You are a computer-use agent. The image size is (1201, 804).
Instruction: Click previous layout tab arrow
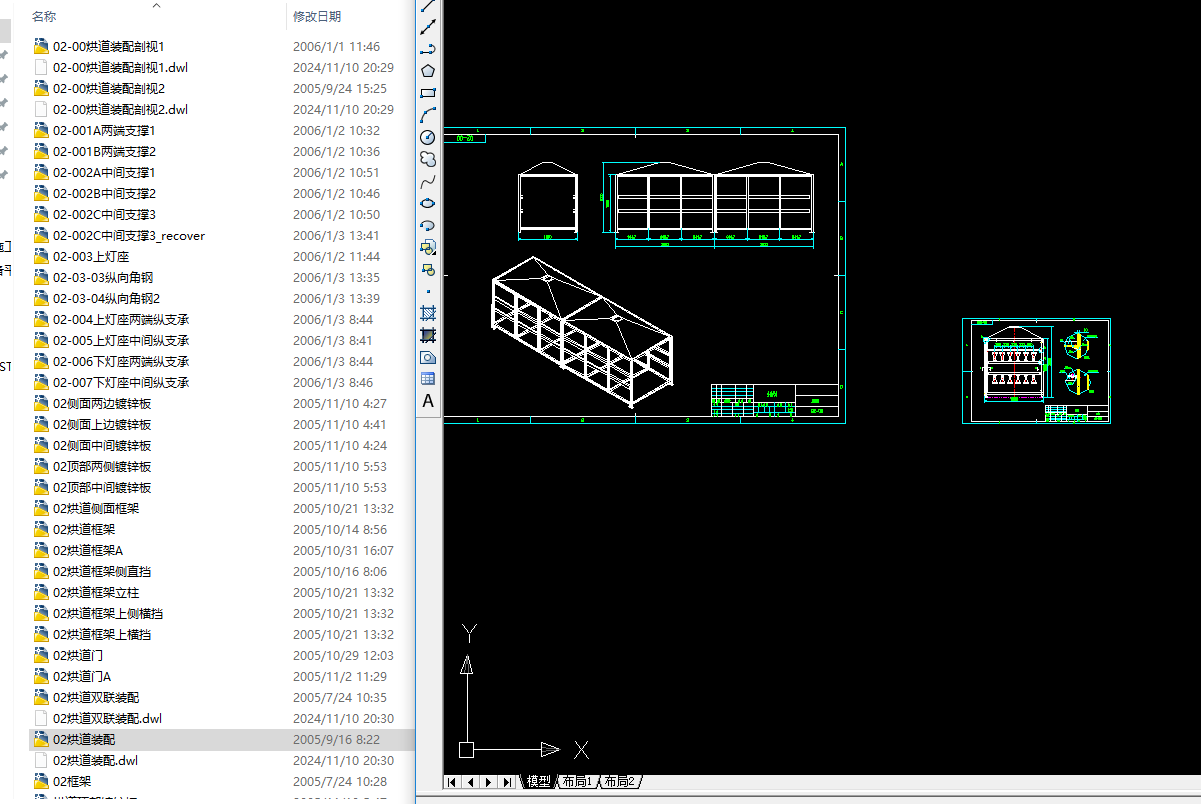coord(470,781)
